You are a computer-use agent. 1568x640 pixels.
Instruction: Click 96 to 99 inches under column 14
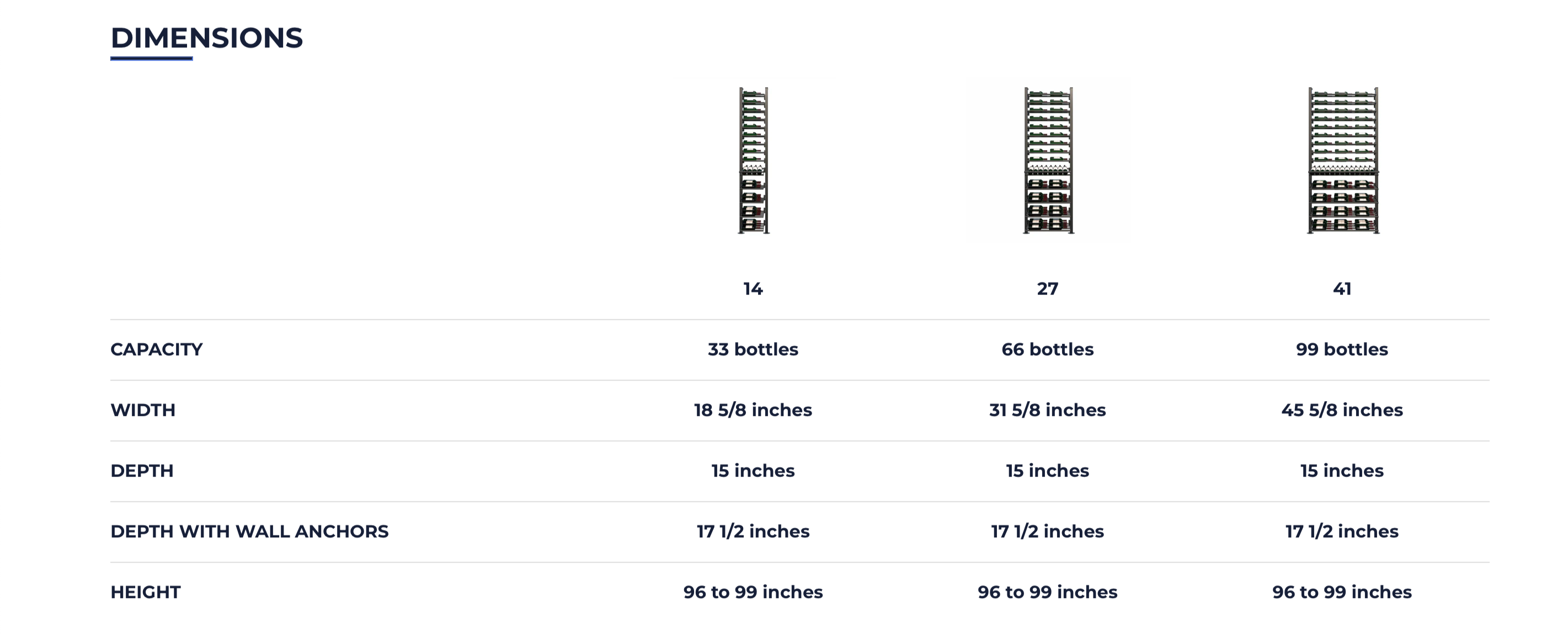pos(753,592)
